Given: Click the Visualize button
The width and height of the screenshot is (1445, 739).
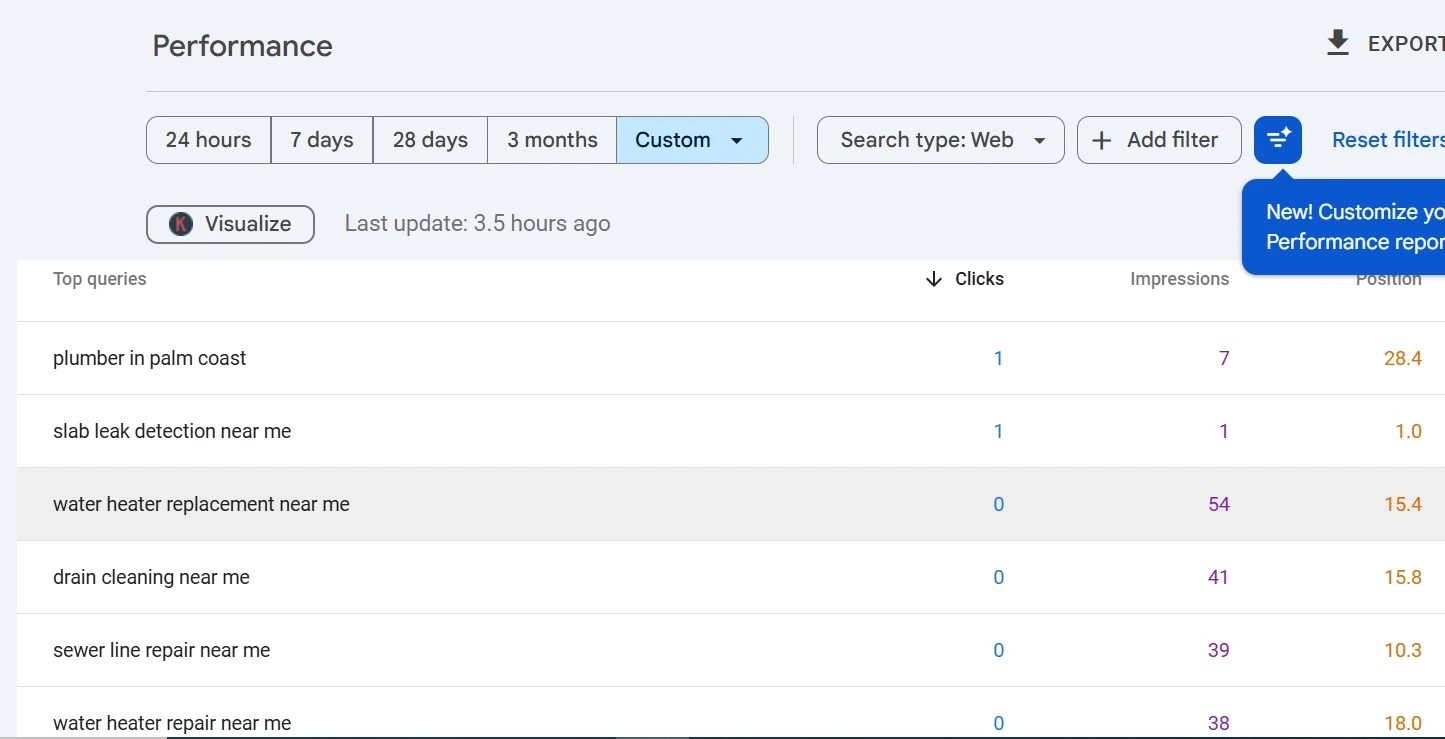Looking at the screenshot, I should point(230,224).
